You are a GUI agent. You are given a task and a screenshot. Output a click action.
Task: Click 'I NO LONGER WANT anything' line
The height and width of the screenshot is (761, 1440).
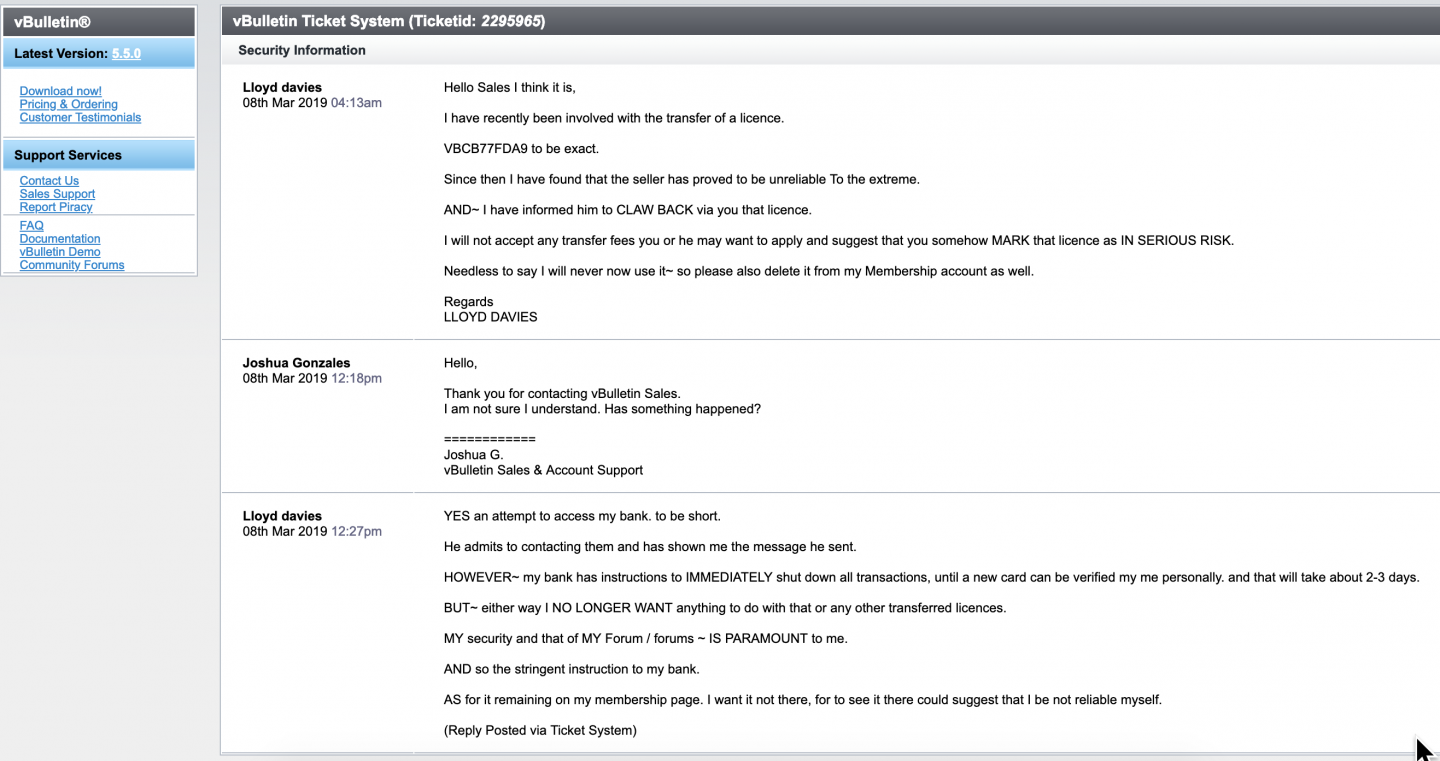coord(725,608)
